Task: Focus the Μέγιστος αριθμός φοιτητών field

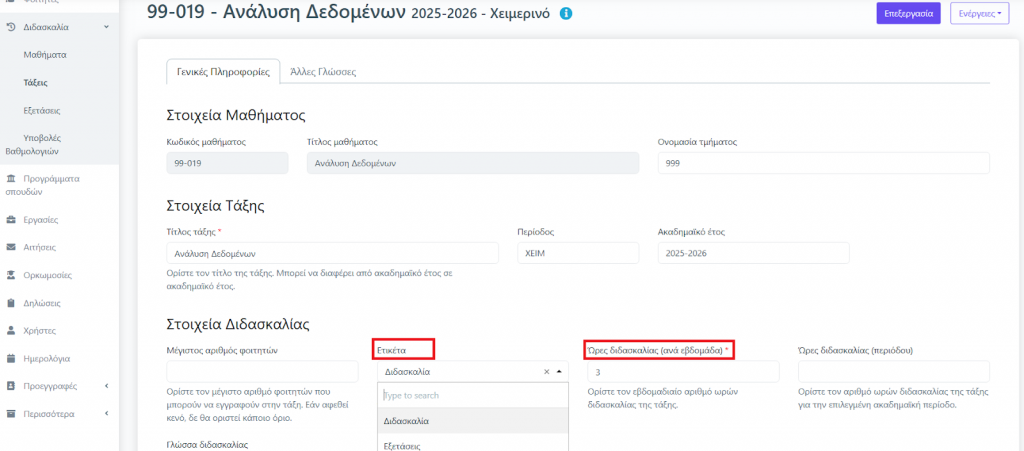Action: (x=262, y=371)
